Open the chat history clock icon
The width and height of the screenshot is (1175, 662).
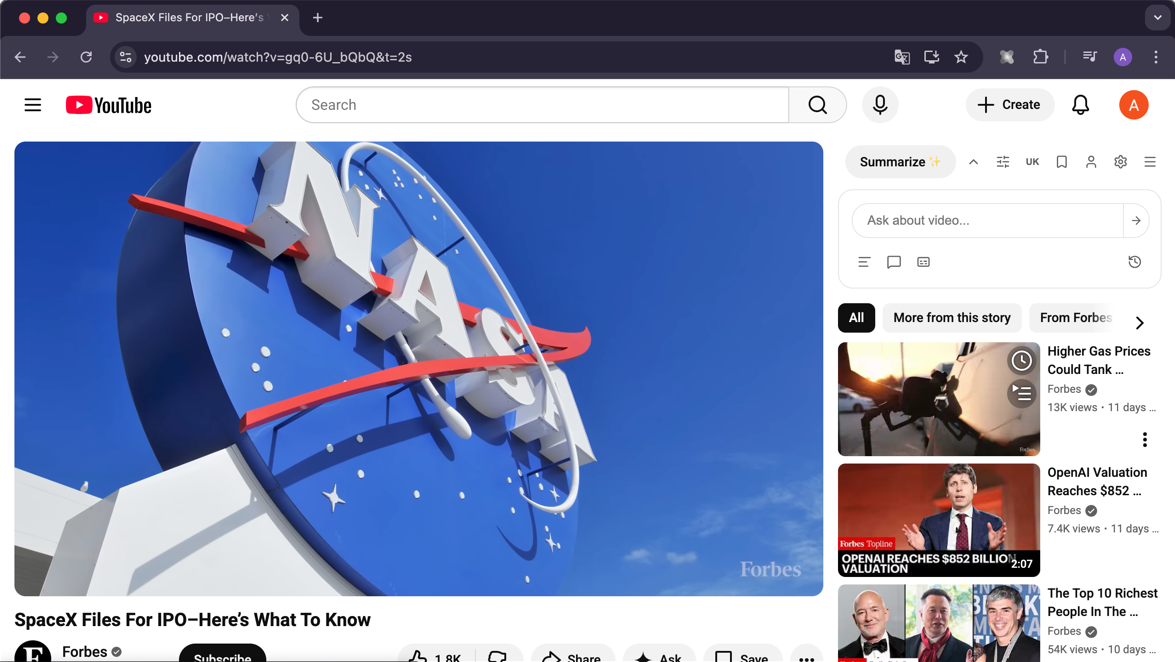click(x=1135, y=262)
